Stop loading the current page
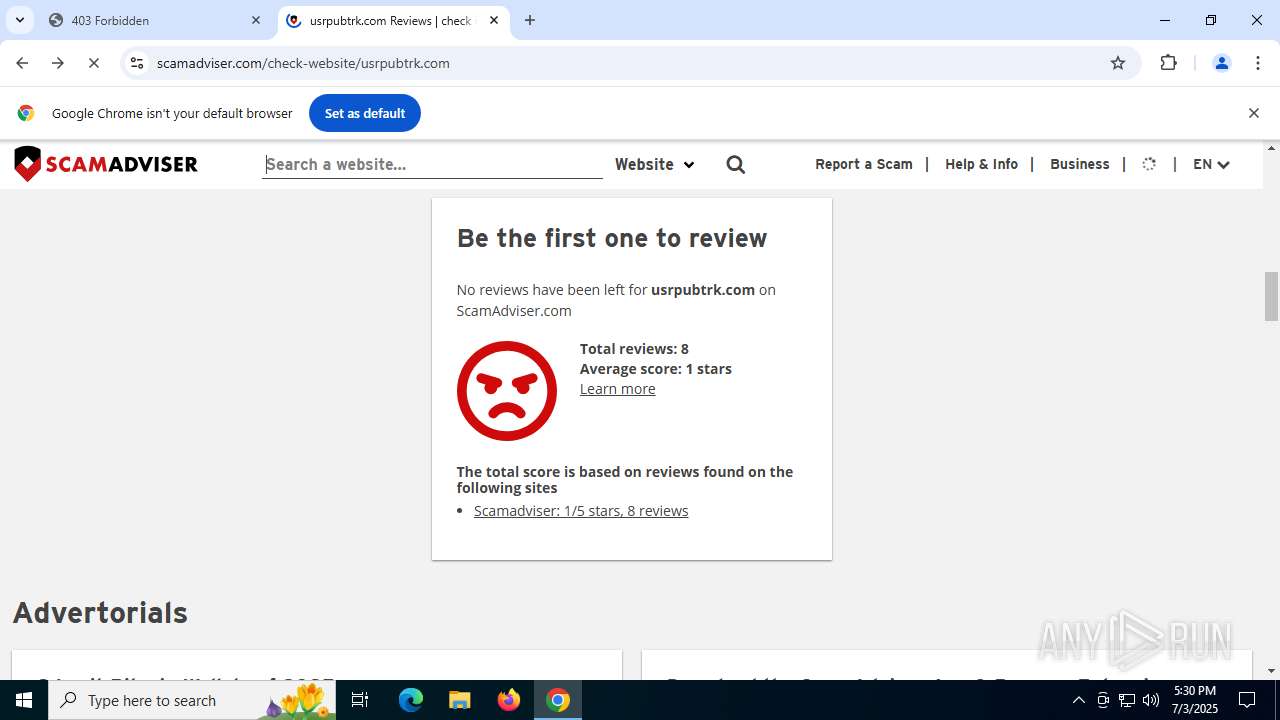The image size is (1280, 720). point(94,63)
